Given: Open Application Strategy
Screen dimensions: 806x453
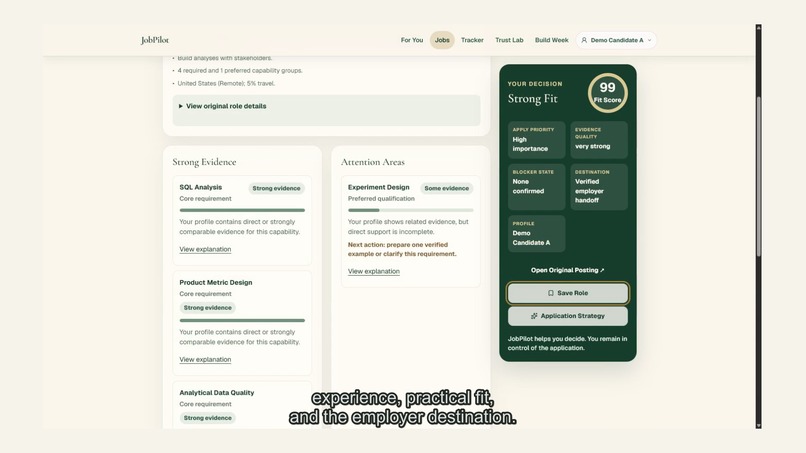Looking at the screenshot, I should coord(567,316).
